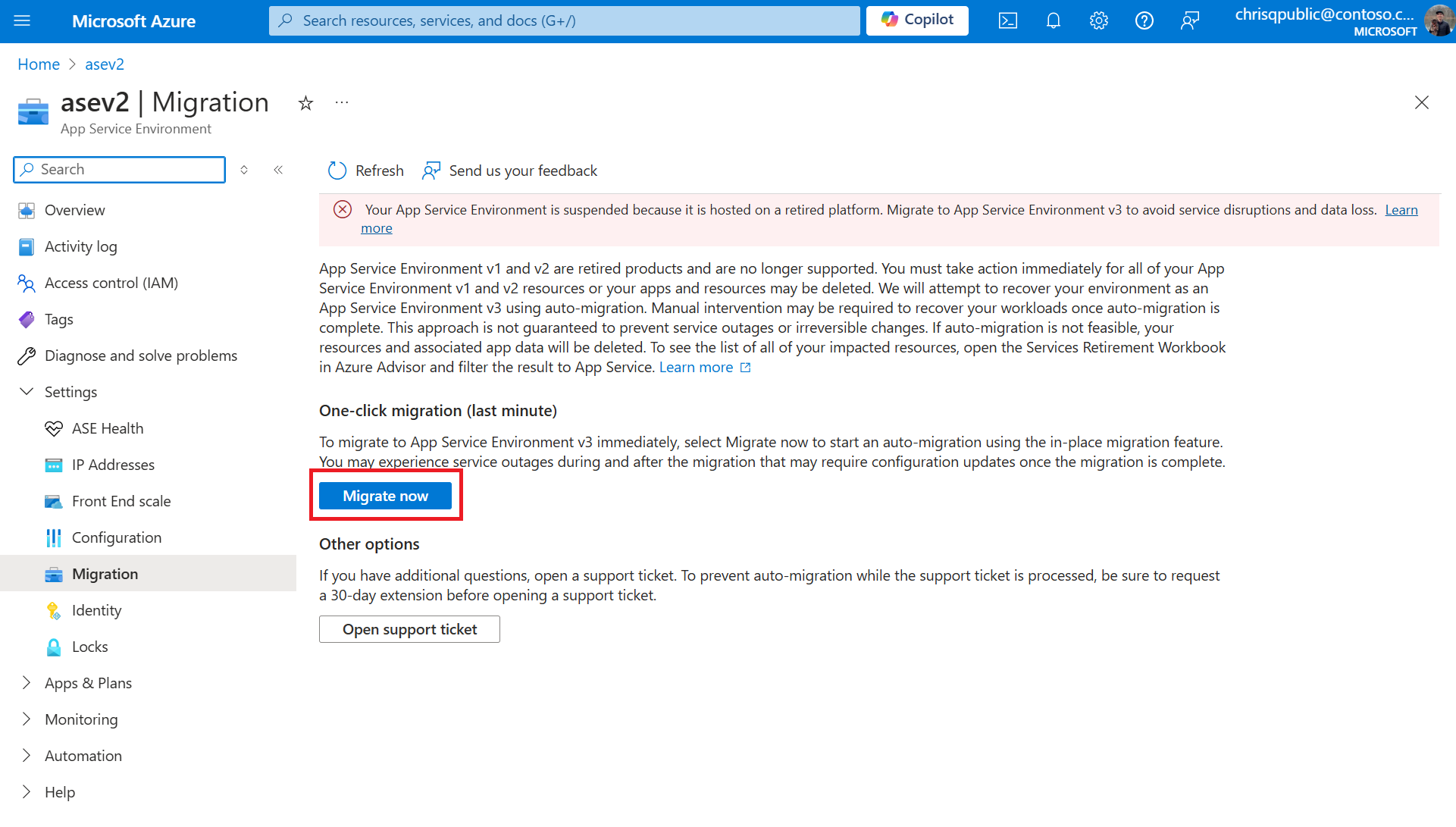The height and width of the screenshot is (827, 1456).
Task: Click the Migrate now button
Action: pyautogui.click(x=385, y=495)
